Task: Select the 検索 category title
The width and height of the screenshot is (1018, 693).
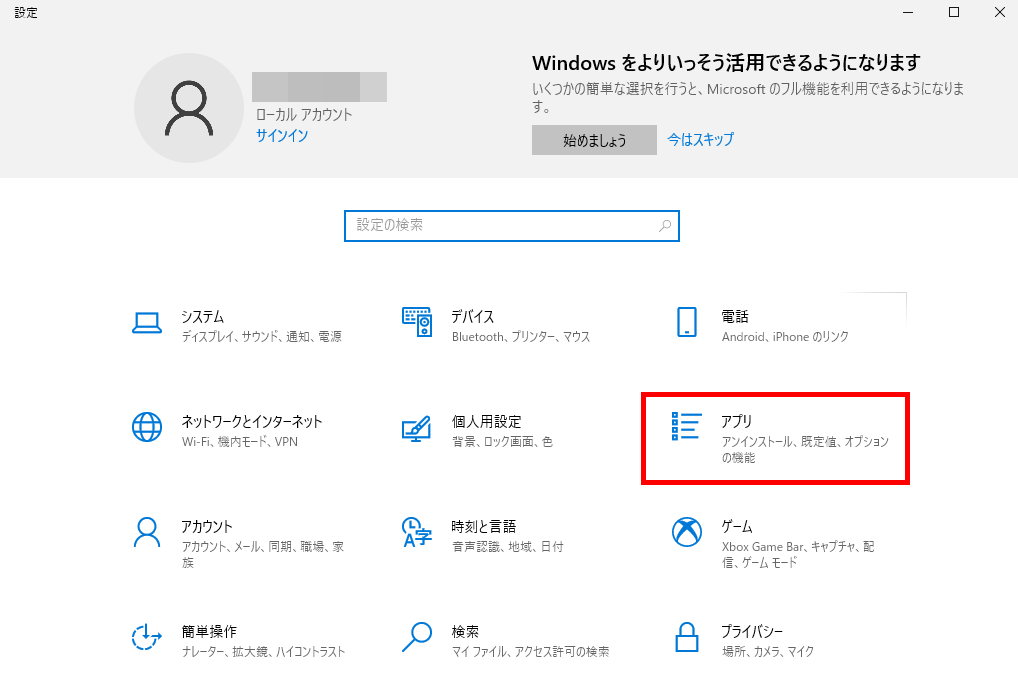Action: click(x=465, y=631)
